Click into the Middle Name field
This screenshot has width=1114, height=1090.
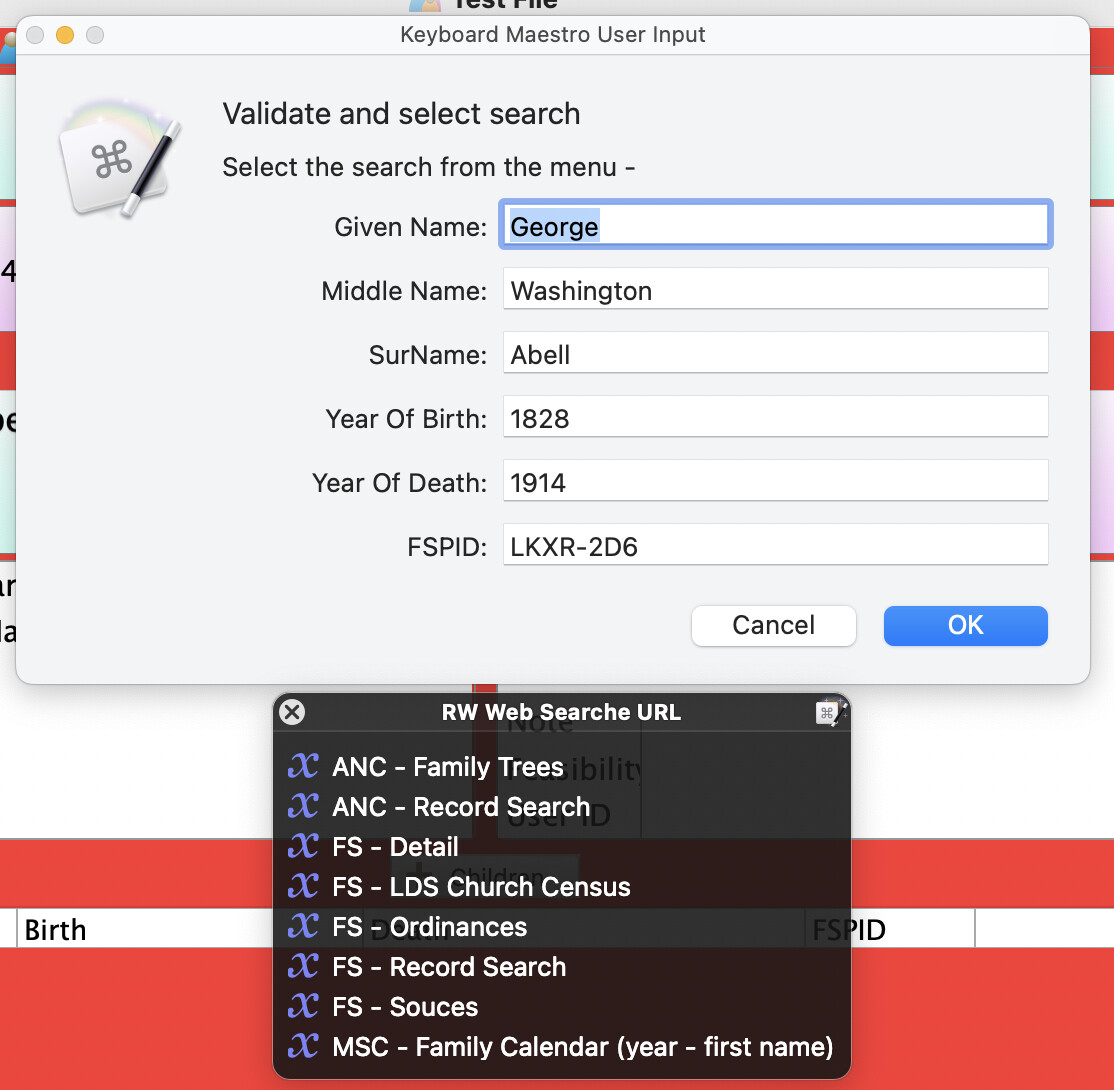click(776, 288)
